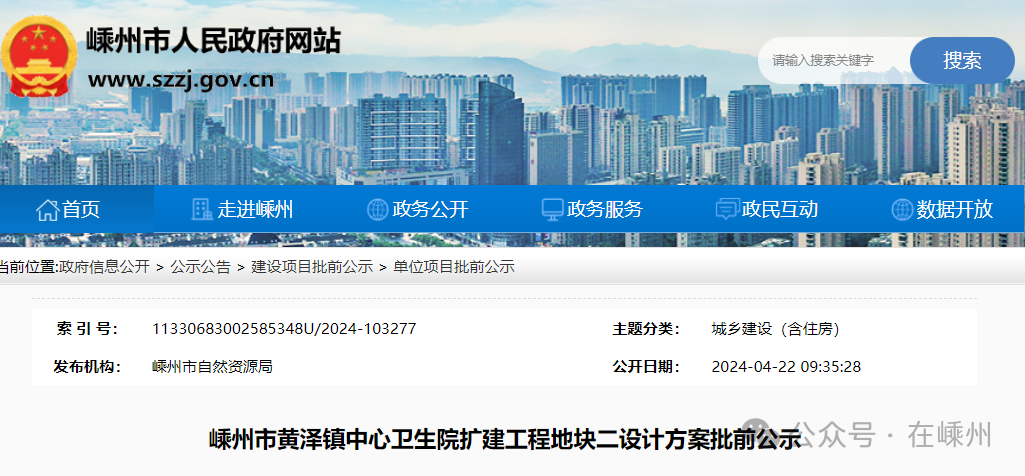1025x476 pixels.
Task: Follow the 政府信息公开 breadcrumb link
Action: [x=105, y=267]
